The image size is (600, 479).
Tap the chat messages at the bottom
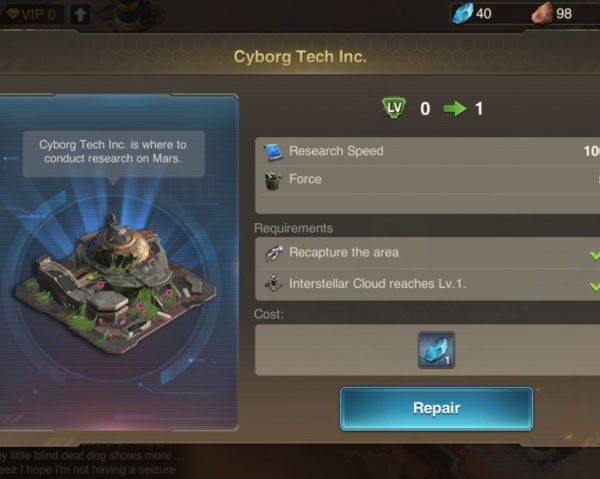[x=88, y=462]
